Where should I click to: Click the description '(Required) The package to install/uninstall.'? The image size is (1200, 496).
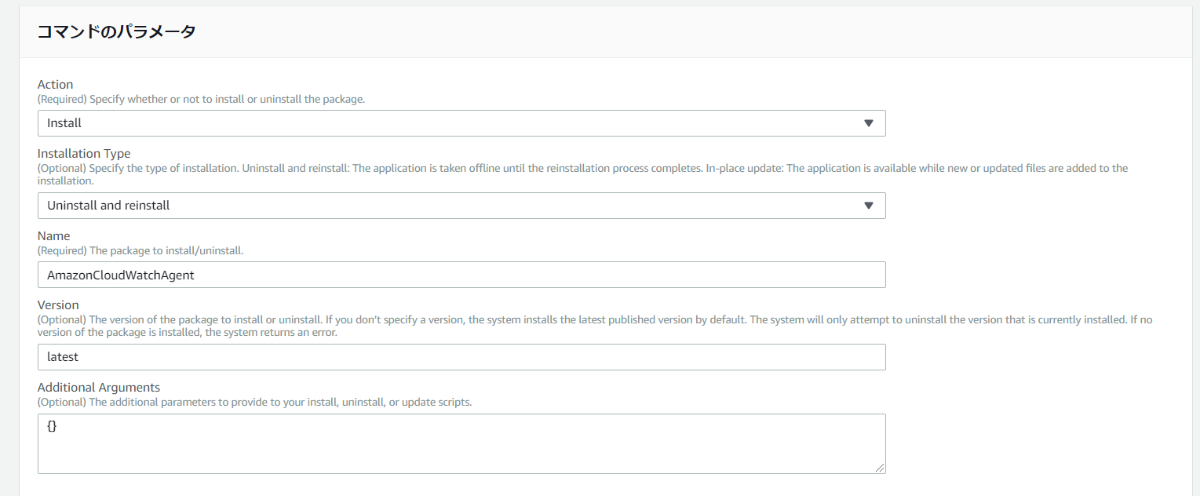[140, 250]
